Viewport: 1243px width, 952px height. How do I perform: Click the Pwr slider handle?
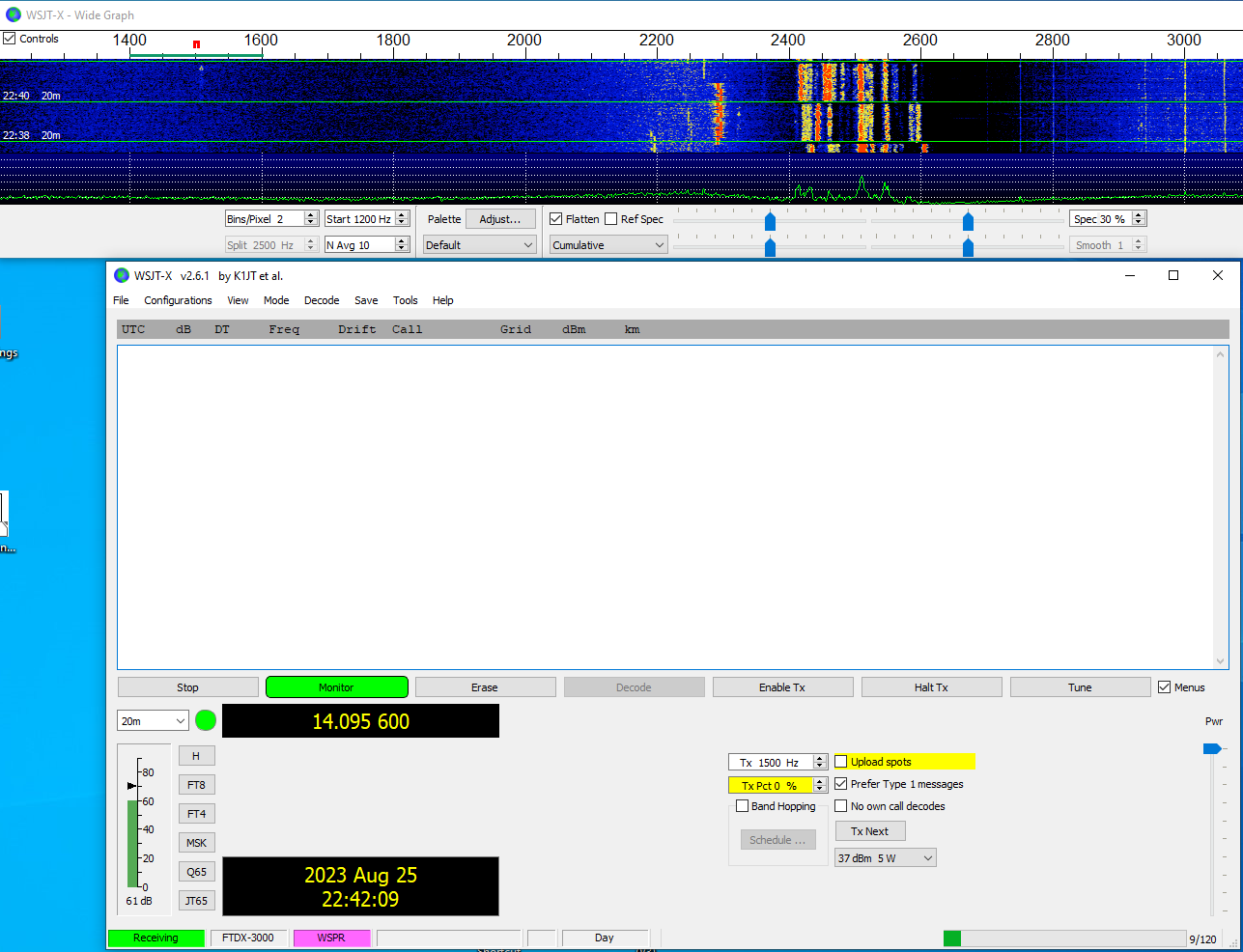tap(1211, 748)
